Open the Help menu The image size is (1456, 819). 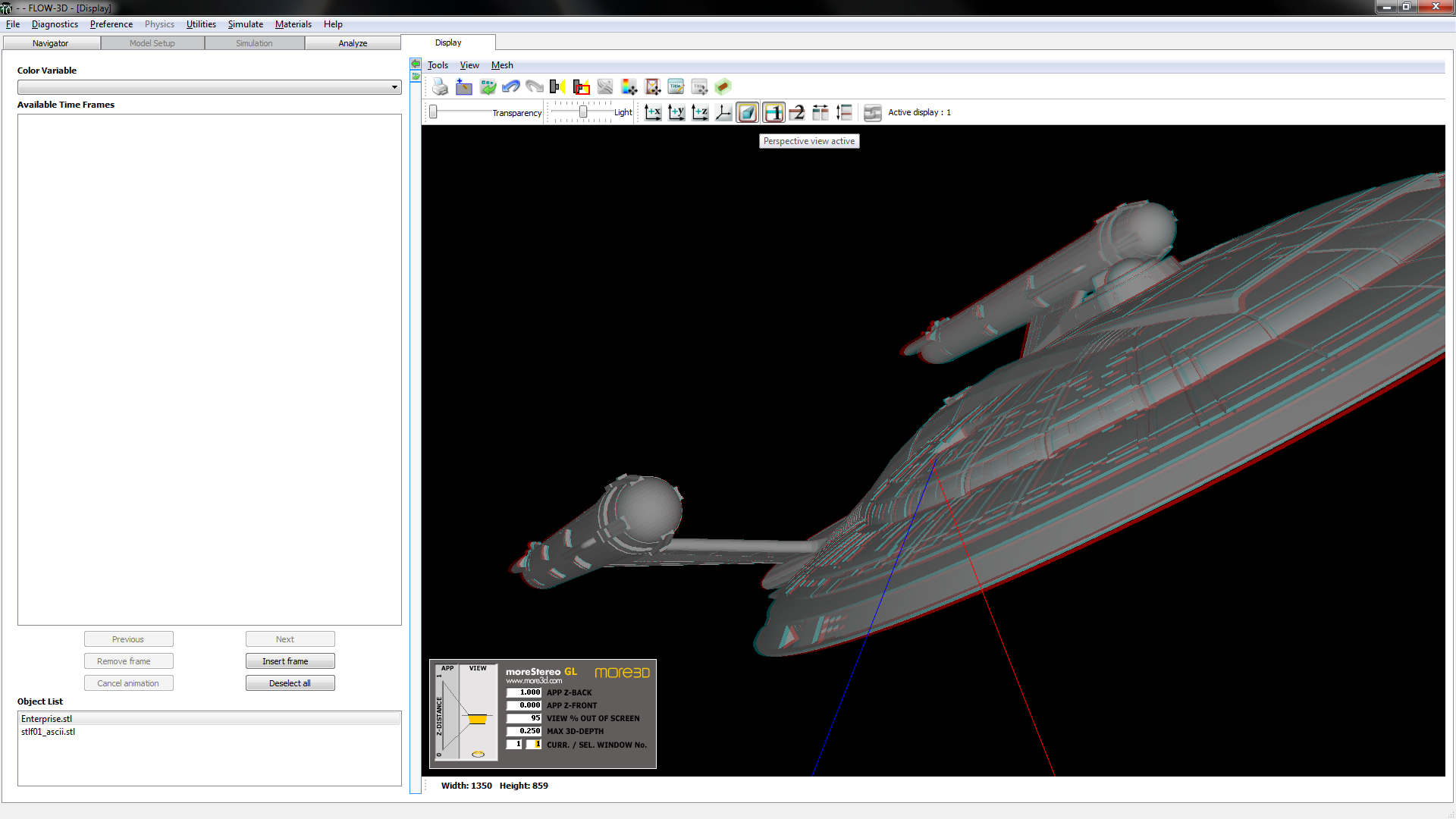[333, 24]
